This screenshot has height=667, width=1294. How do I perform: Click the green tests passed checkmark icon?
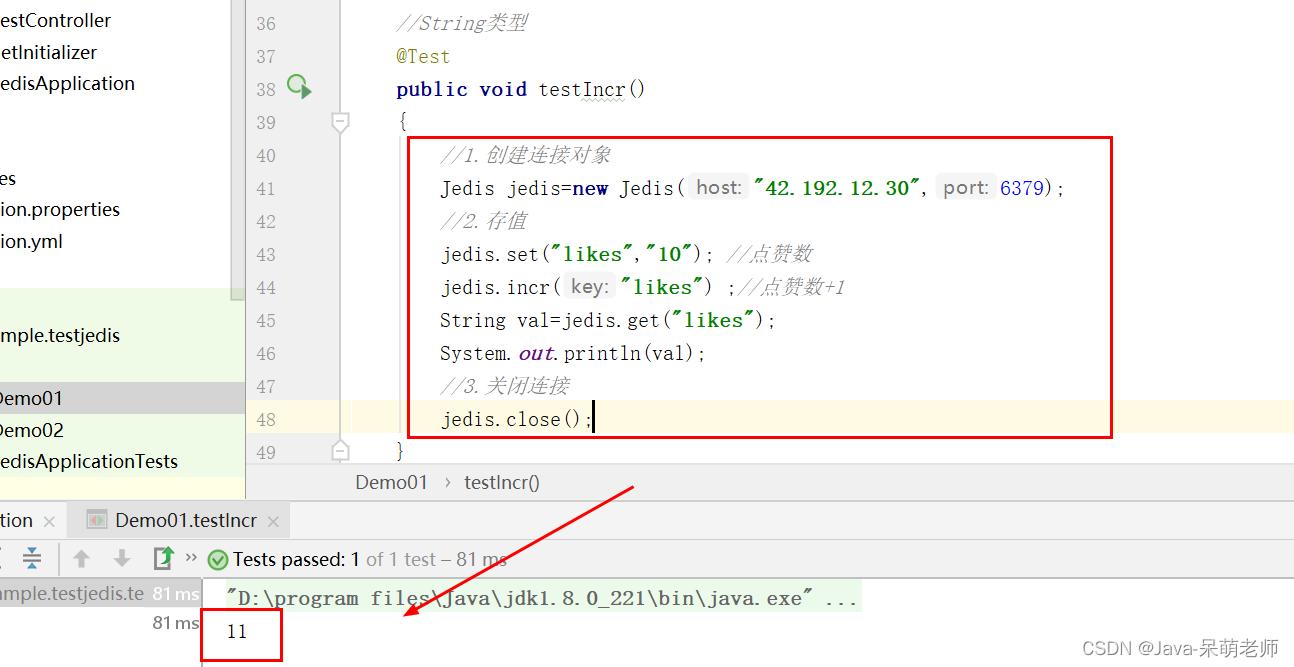[217, 559]
